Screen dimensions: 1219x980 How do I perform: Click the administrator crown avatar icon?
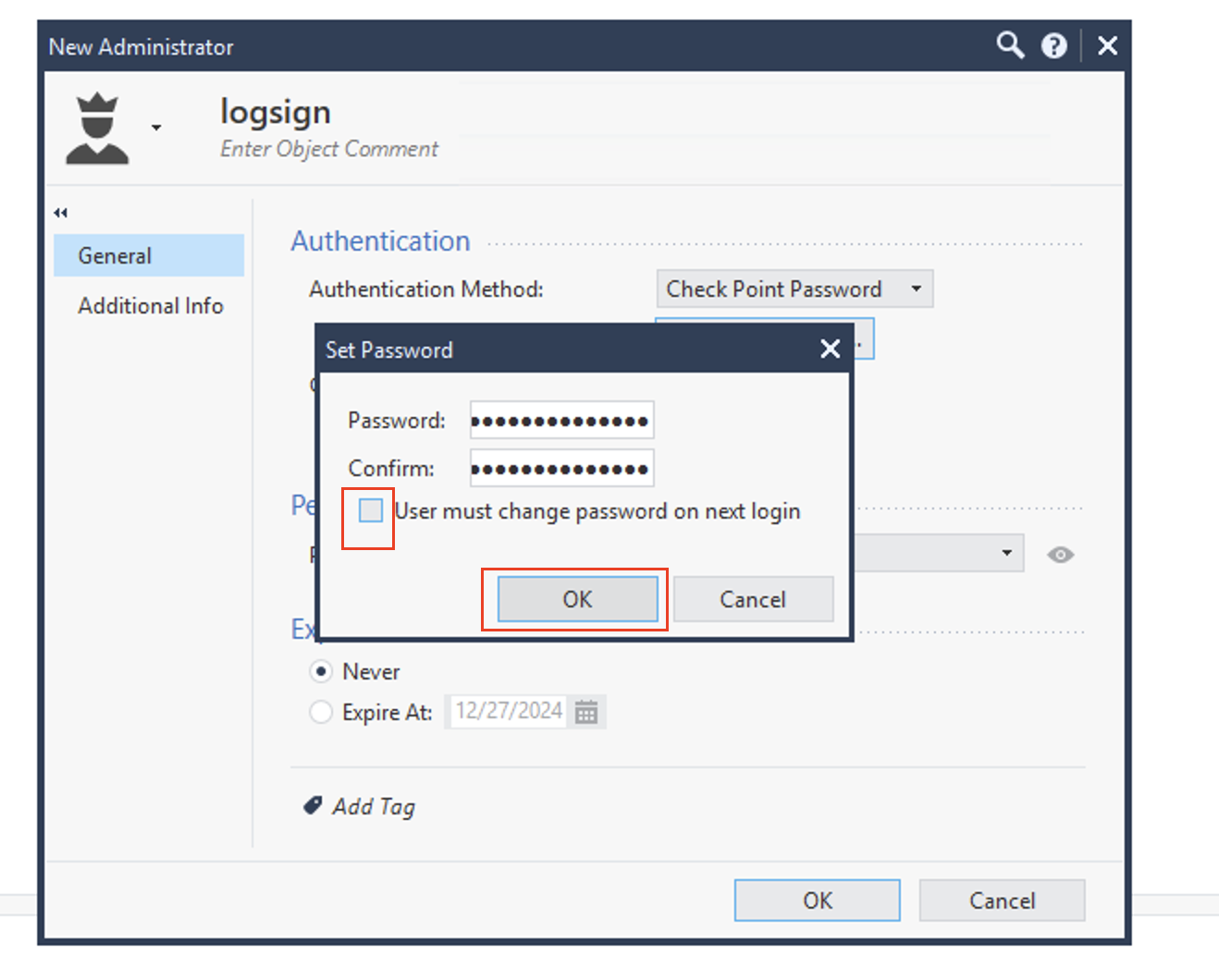pyautogui.click(x=97, y=129)
